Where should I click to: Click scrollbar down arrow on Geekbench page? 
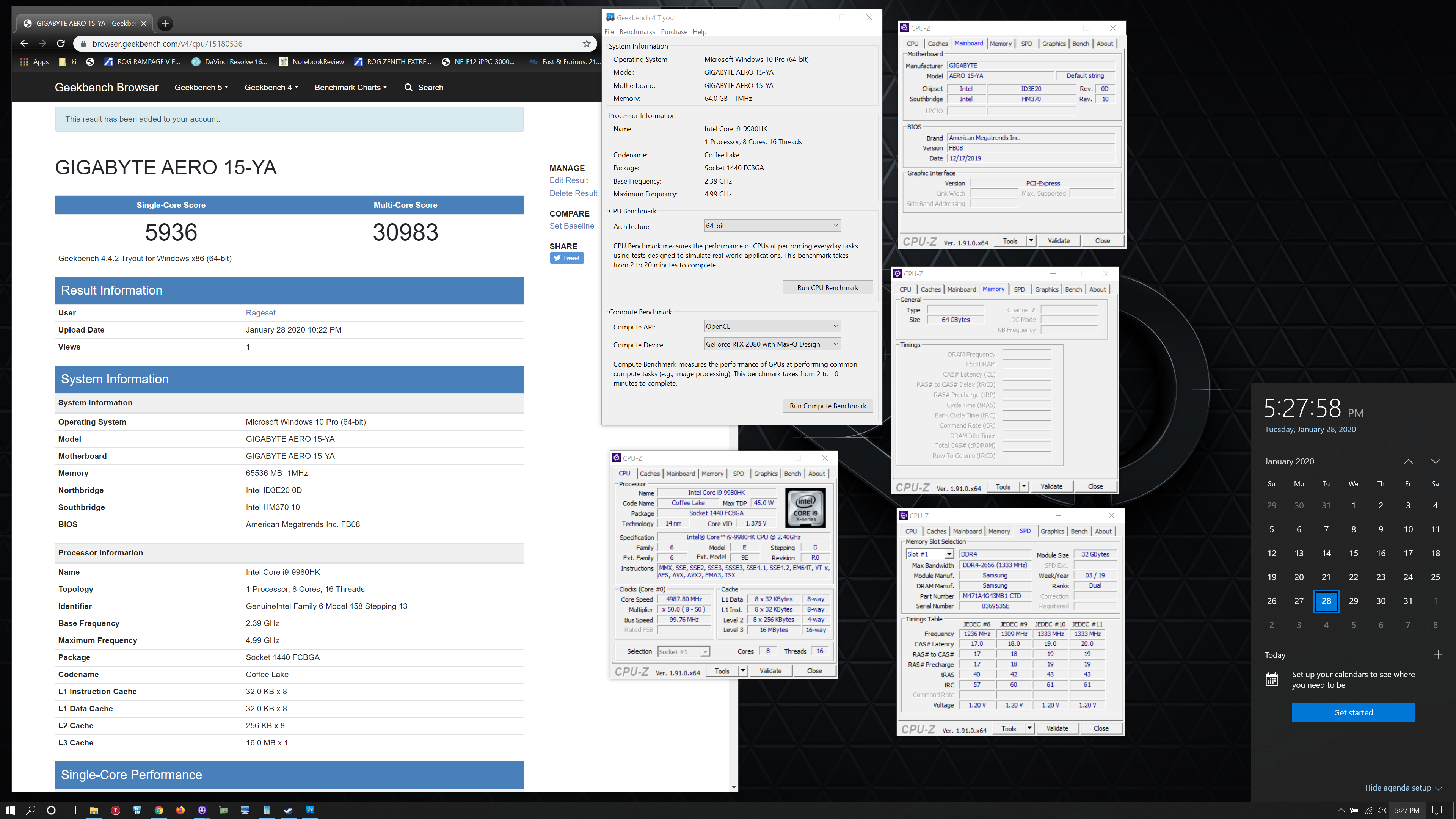pos(734,787)
